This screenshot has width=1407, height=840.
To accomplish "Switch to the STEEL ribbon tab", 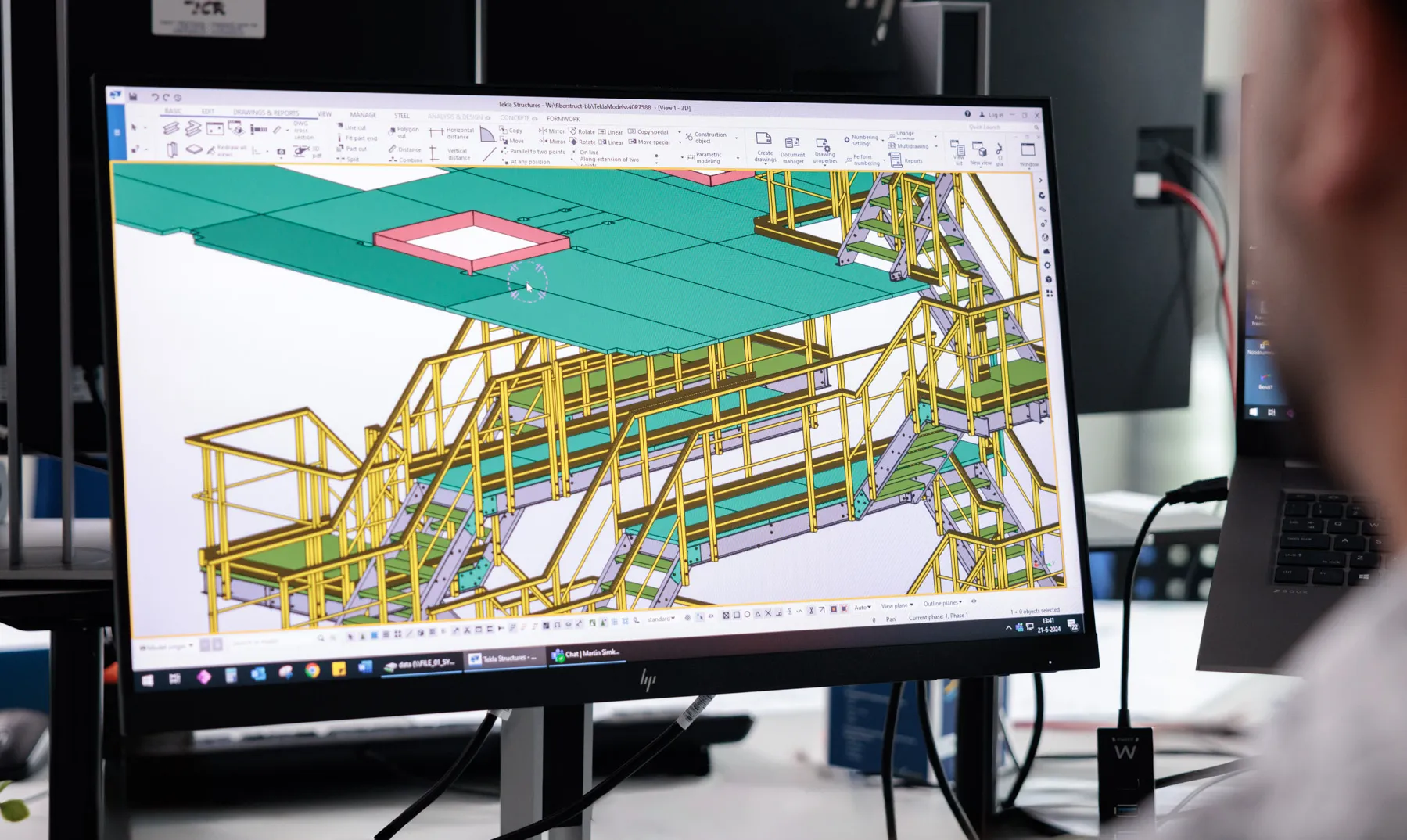I will point(402,115).
